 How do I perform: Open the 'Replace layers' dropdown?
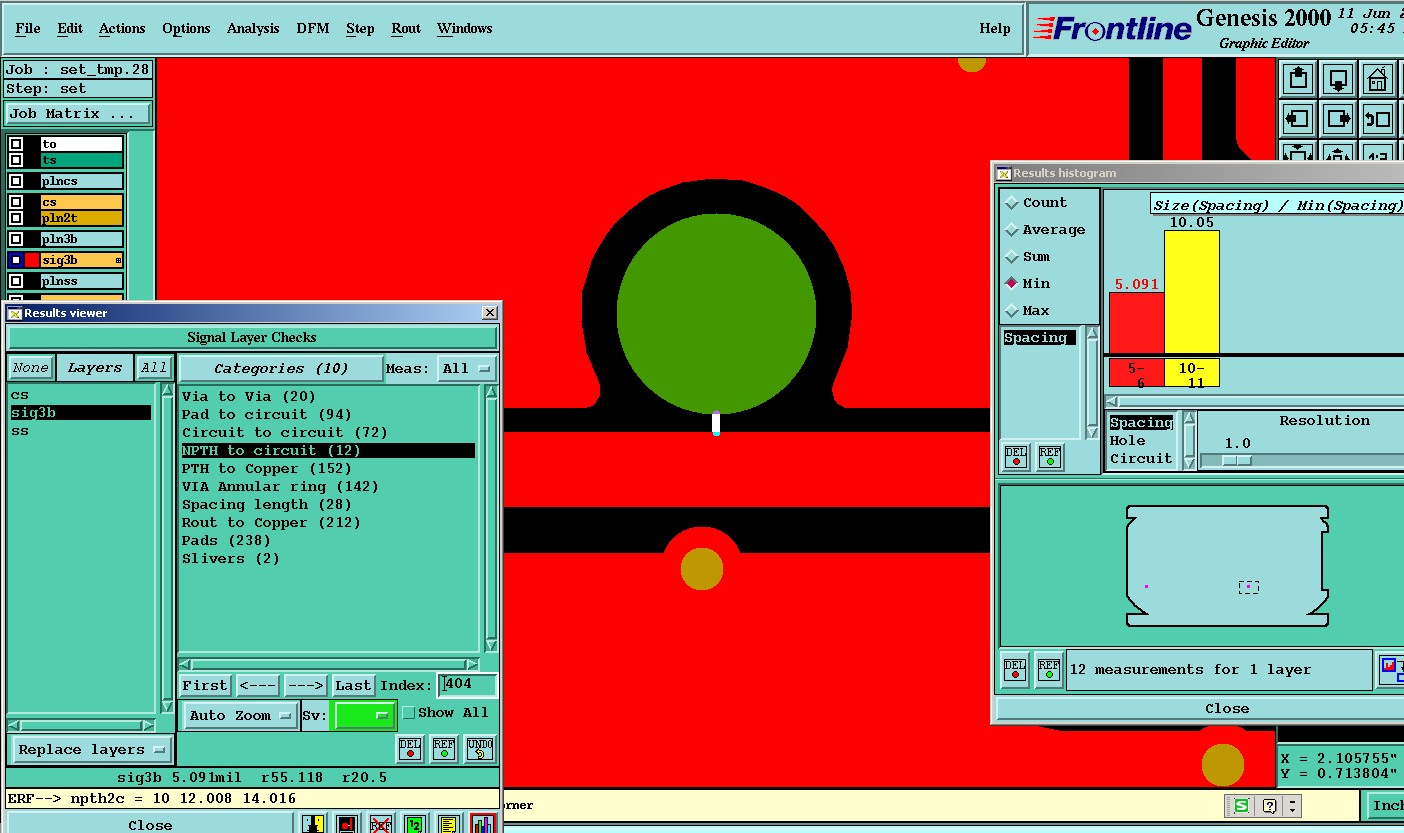coord(92,749)
